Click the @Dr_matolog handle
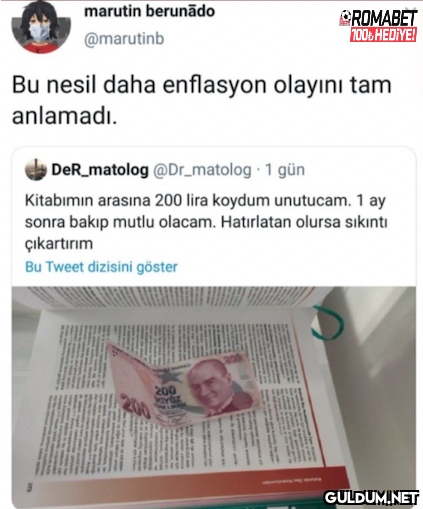Viewport: 423px width, 509px height. click(202, 169)
